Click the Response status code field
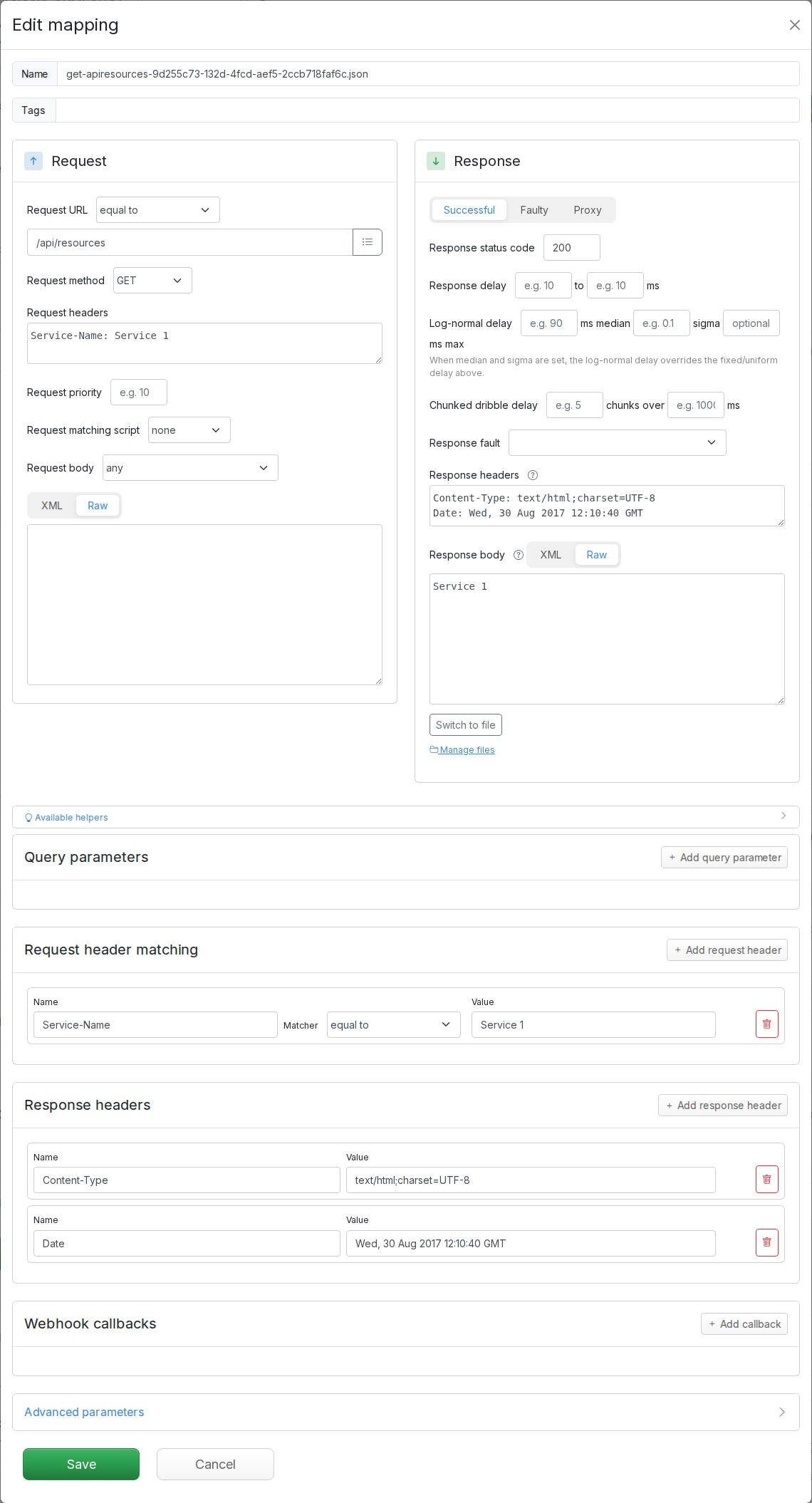812x1503 pixels. click(x=572, y=248)
